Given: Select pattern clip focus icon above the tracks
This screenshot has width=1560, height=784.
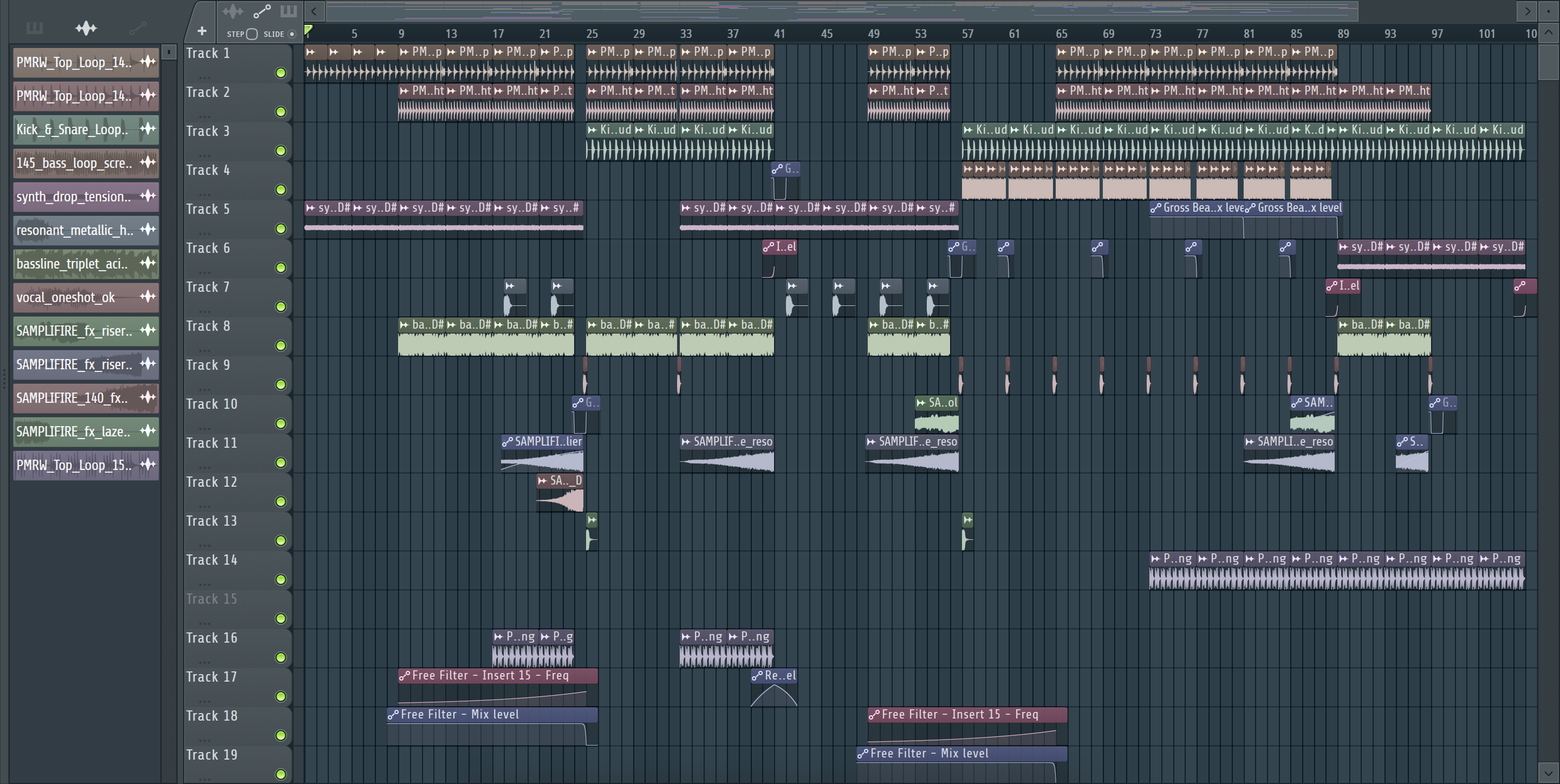Looking at the screenshot, I should coord(288,11).
